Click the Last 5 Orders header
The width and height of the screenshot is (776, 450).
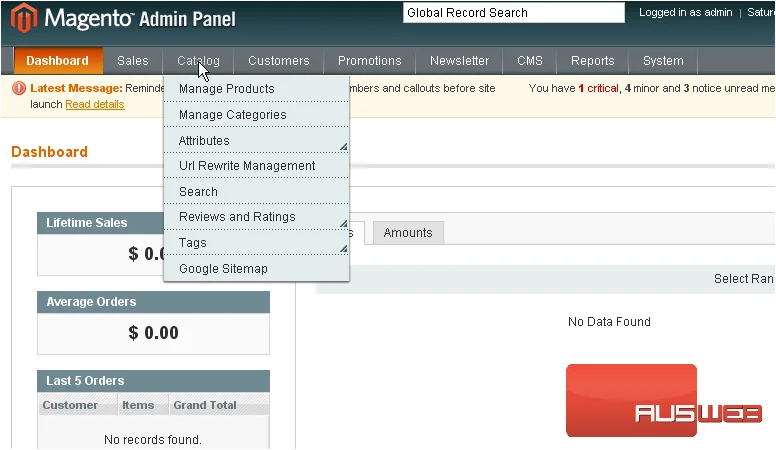click(x=153, y=381)
